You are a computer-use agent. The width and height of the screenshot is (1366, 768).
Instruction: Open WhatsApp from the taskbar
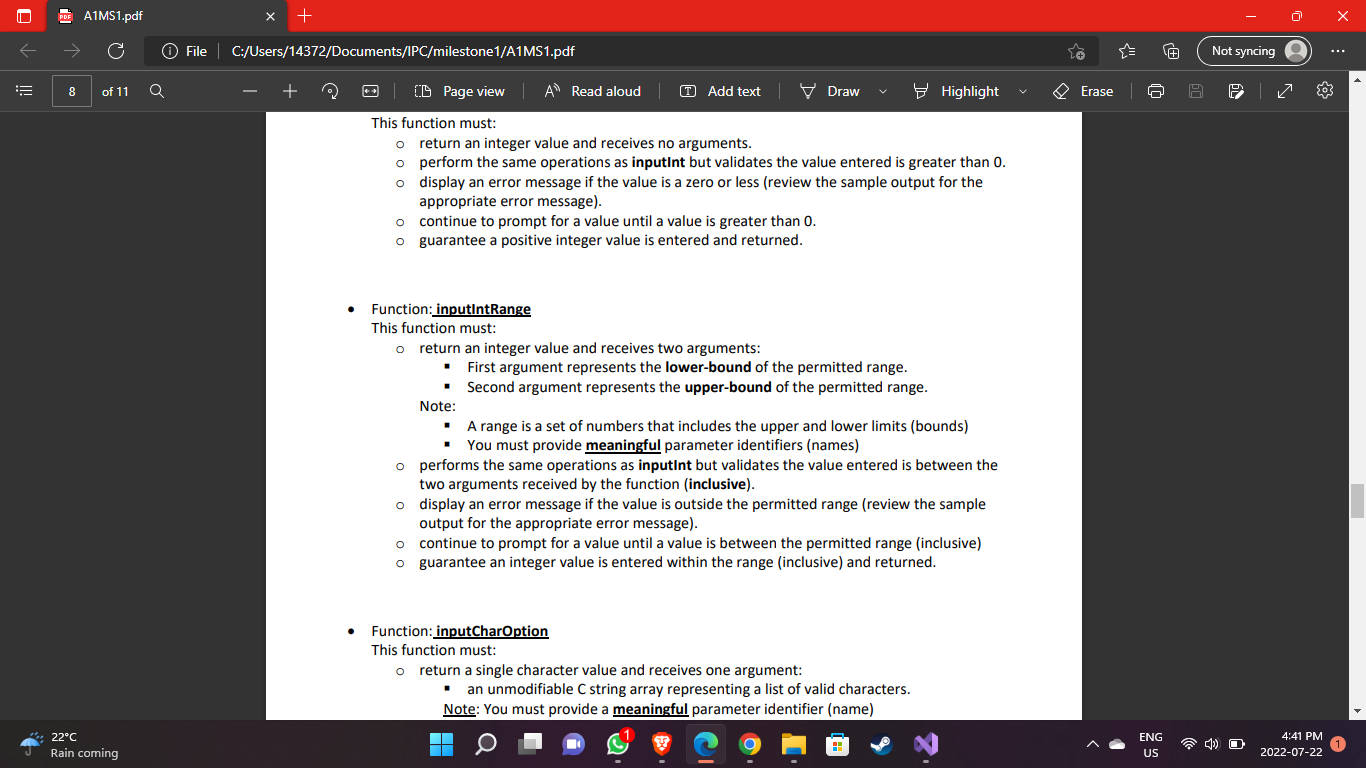click(x=618, y=744)
